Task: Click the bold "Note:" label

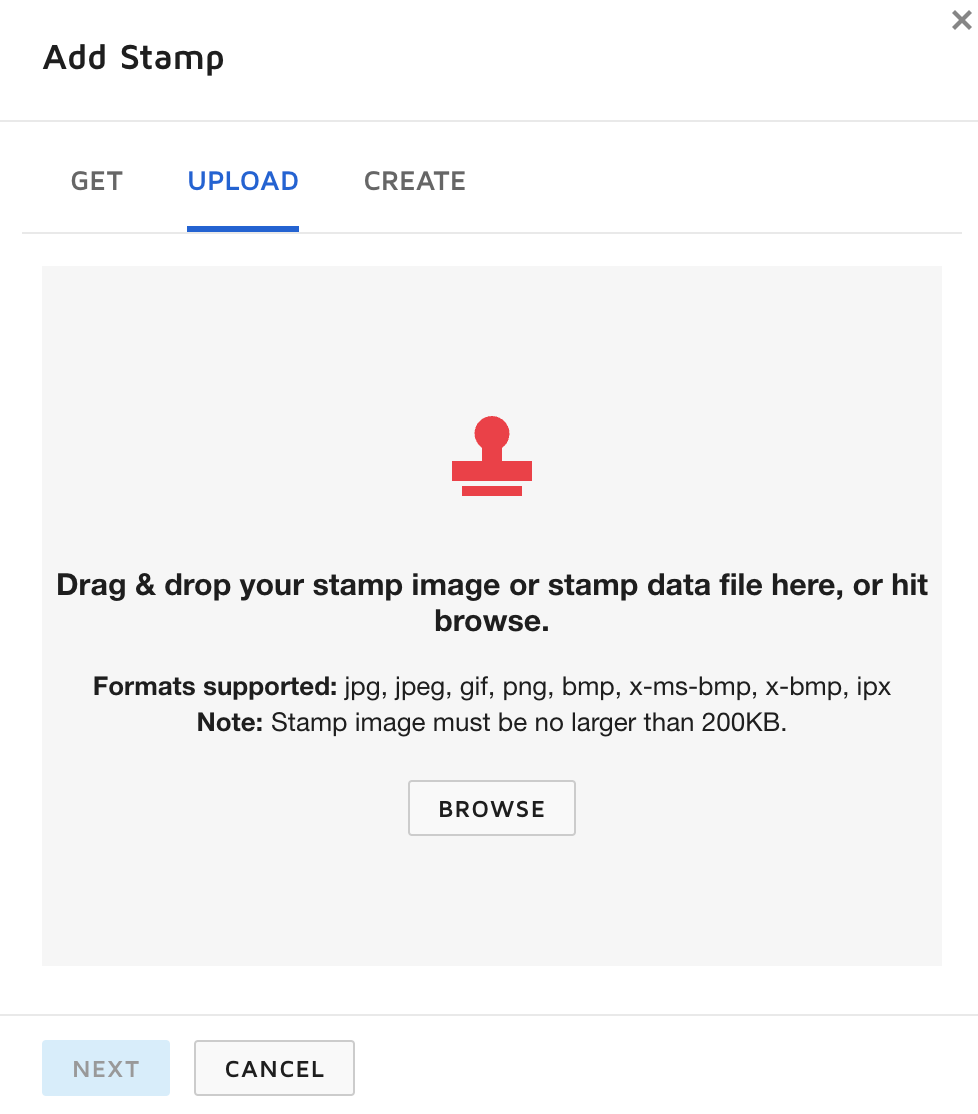Action: click(230, 722)
